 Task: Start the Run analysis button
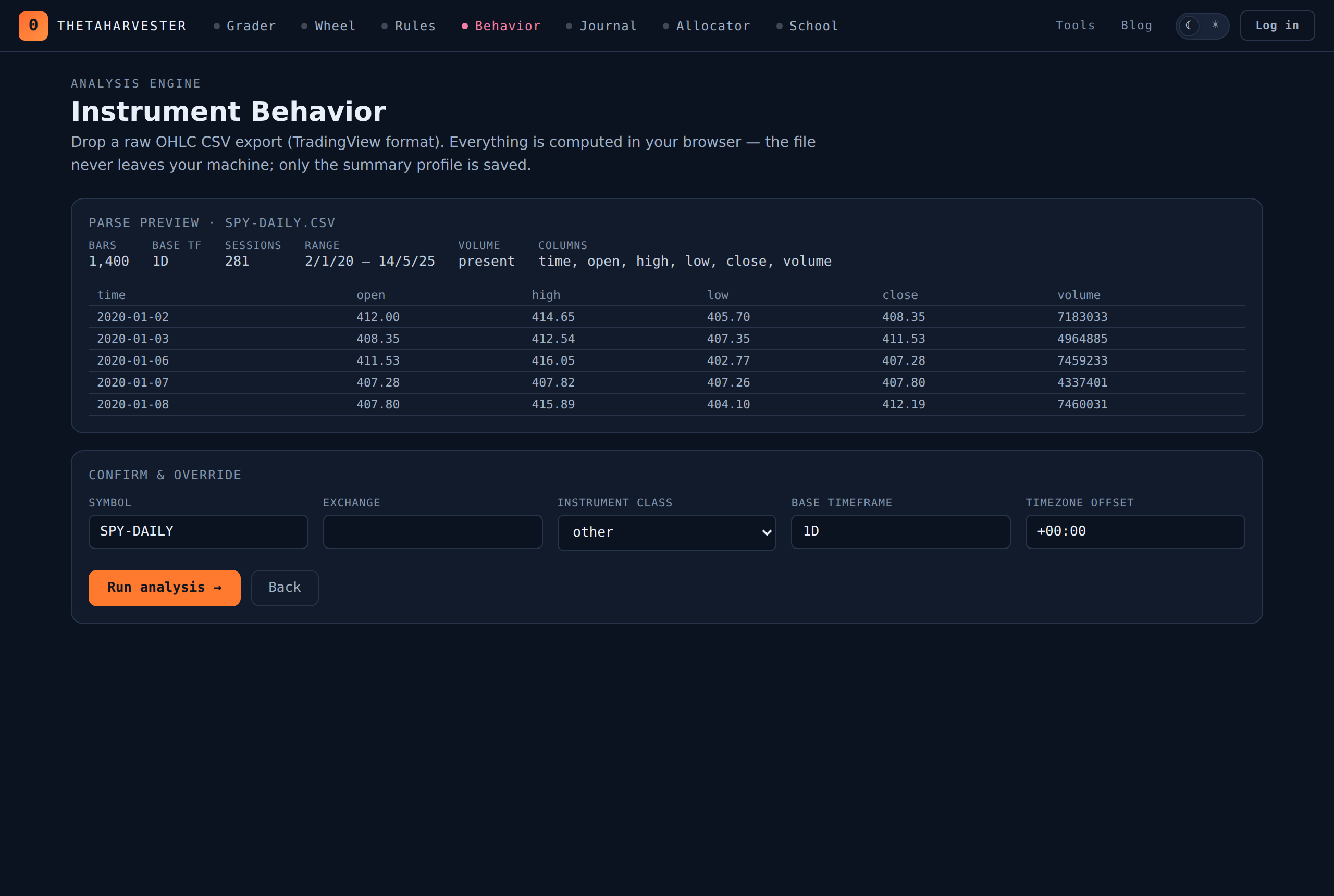[165, 588]
